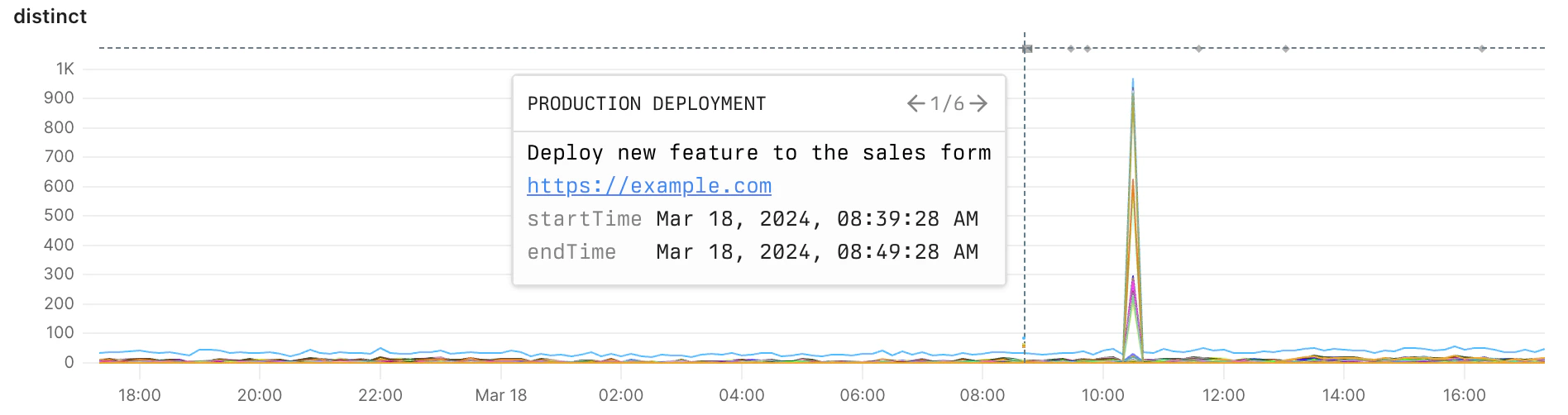
Task: Click the 14:00 x-axis label
Action: (1344, 395)
